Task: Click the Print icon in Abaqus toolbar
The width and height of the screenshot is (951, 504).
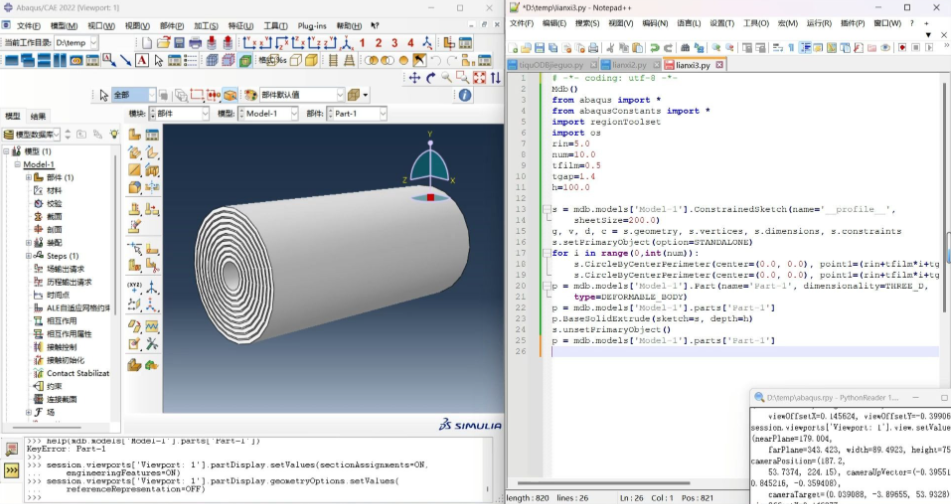Action: click(x=195, y=43)
